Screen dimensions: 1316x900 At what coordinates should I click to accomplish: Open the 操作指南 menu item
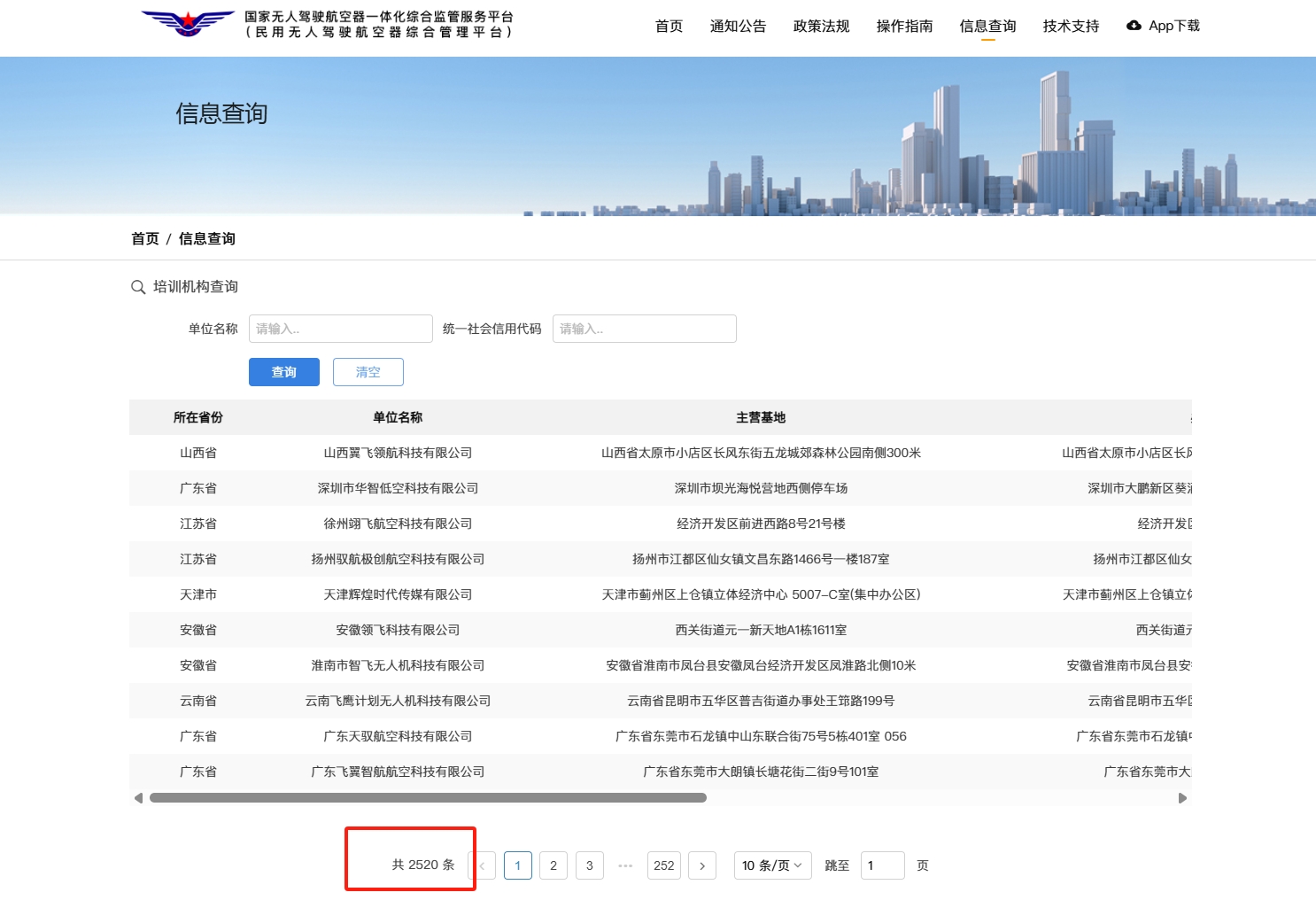pos(904,27)
